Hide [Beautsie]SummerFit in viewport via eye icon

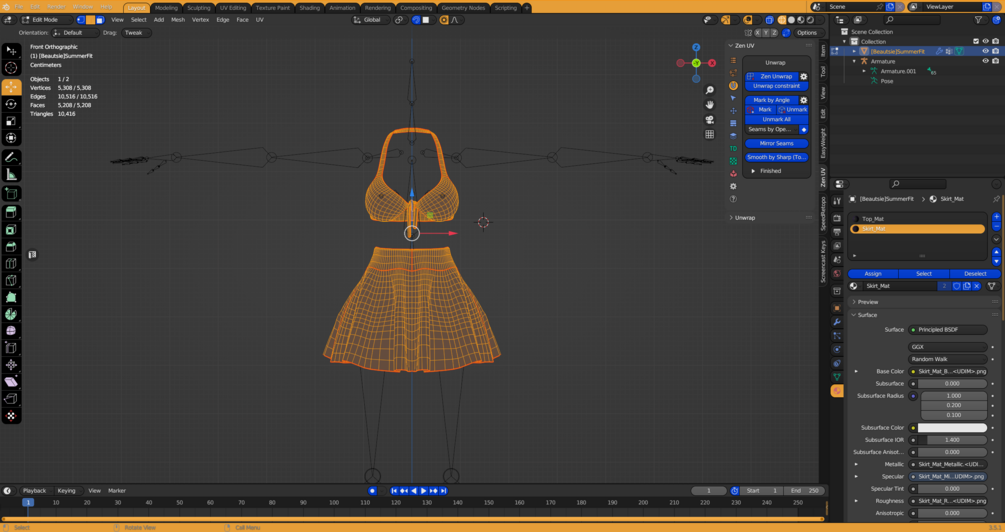(x=986, y=51)
